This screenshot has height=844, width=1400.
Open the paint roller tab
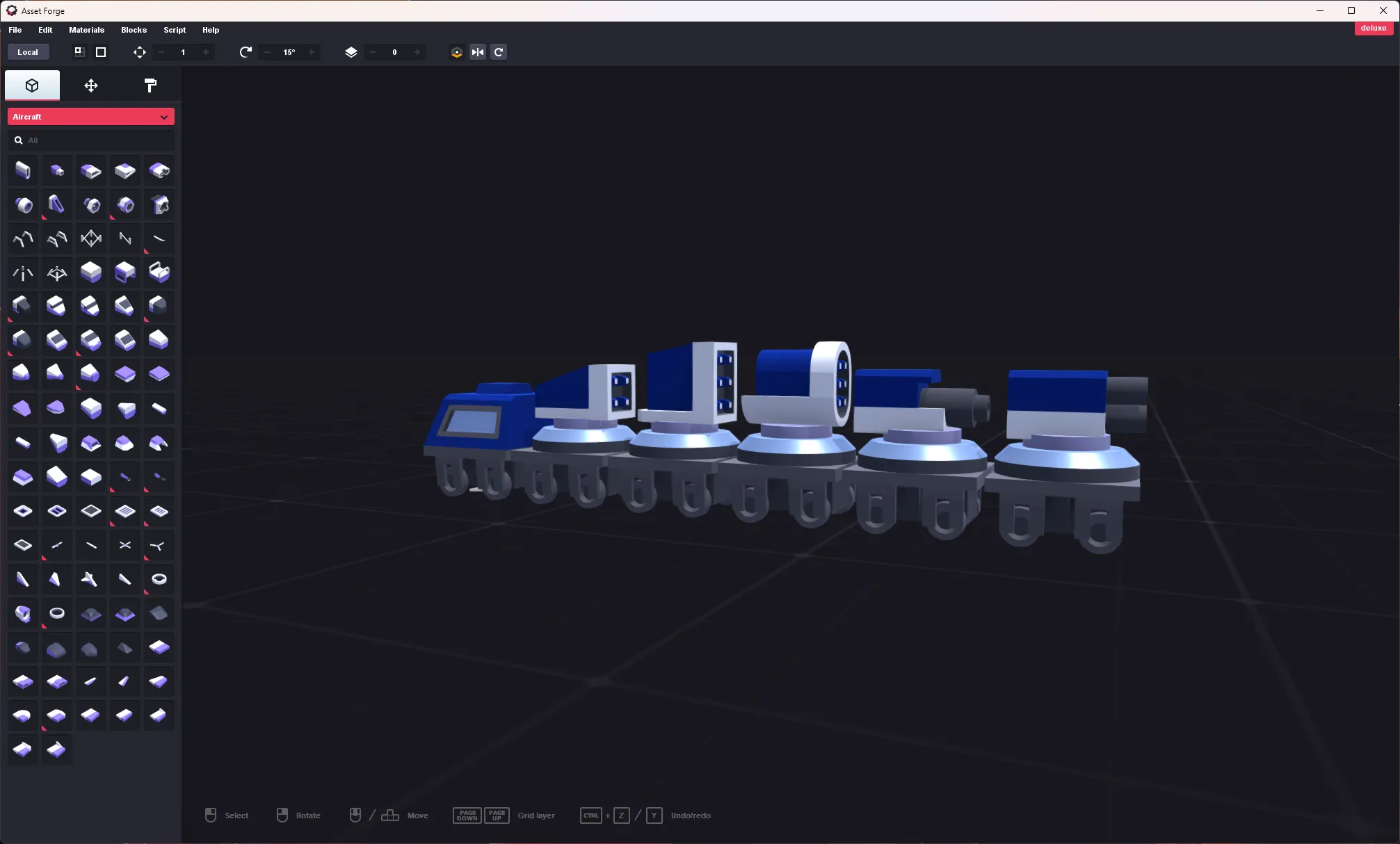tap(150, 85)
